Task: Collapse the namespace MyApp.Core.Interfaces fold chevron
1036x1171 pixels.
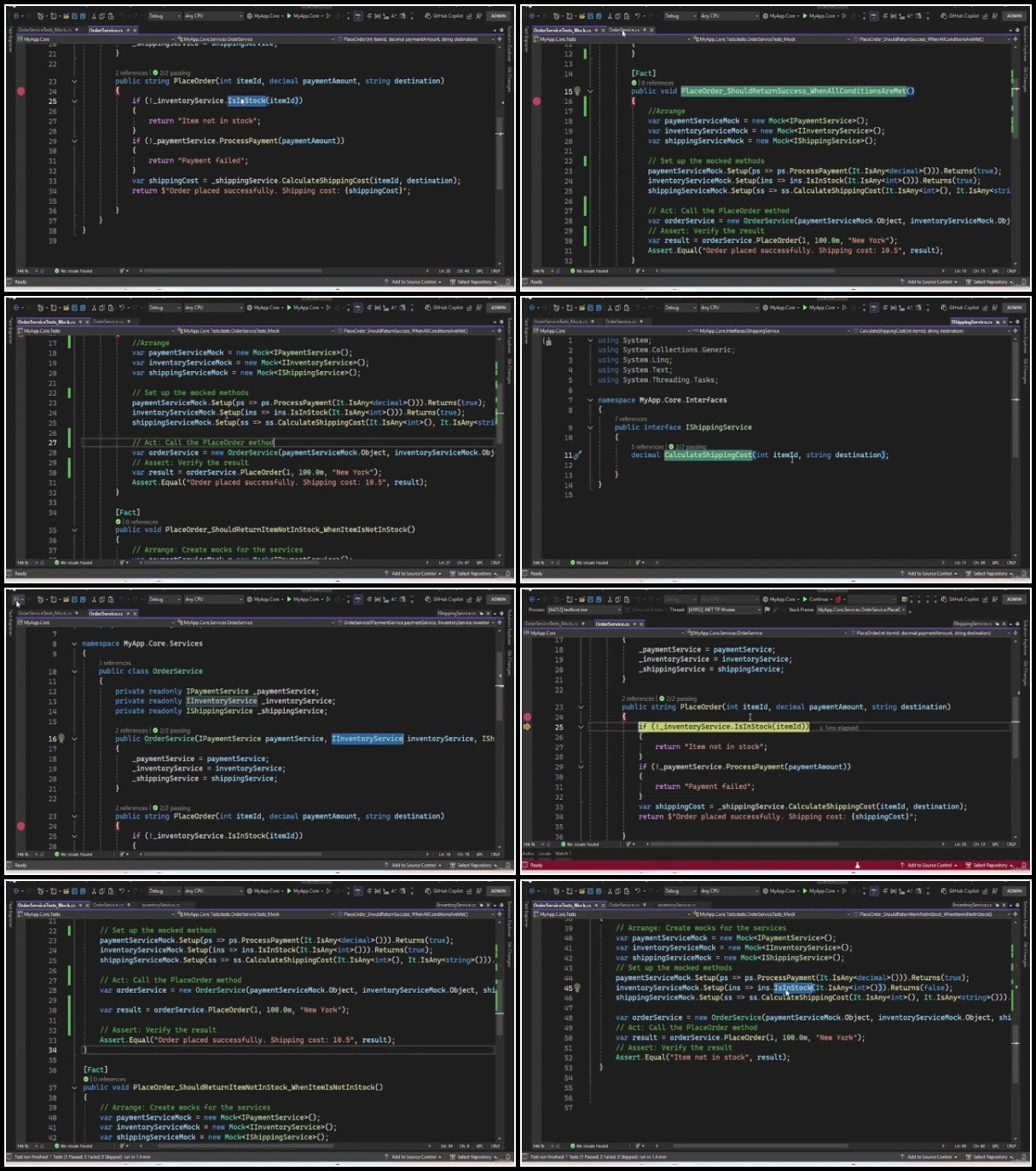Action: point(589,400)
